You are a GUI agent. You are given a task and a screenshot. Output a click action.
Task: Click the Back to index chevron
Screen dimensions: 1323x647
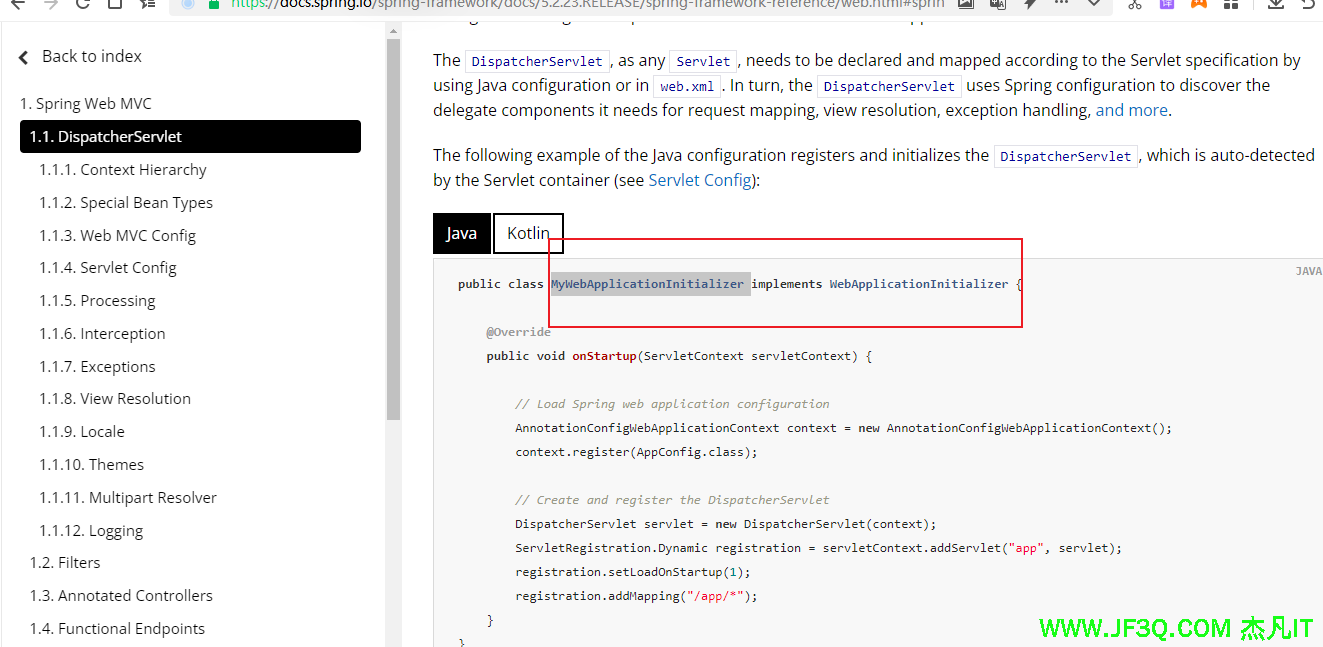coord(24,58)
